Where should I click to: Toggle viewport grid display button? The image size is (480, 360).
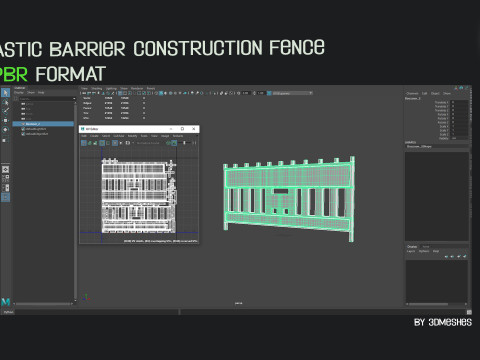pyautogui.click(x=120, y=93)
